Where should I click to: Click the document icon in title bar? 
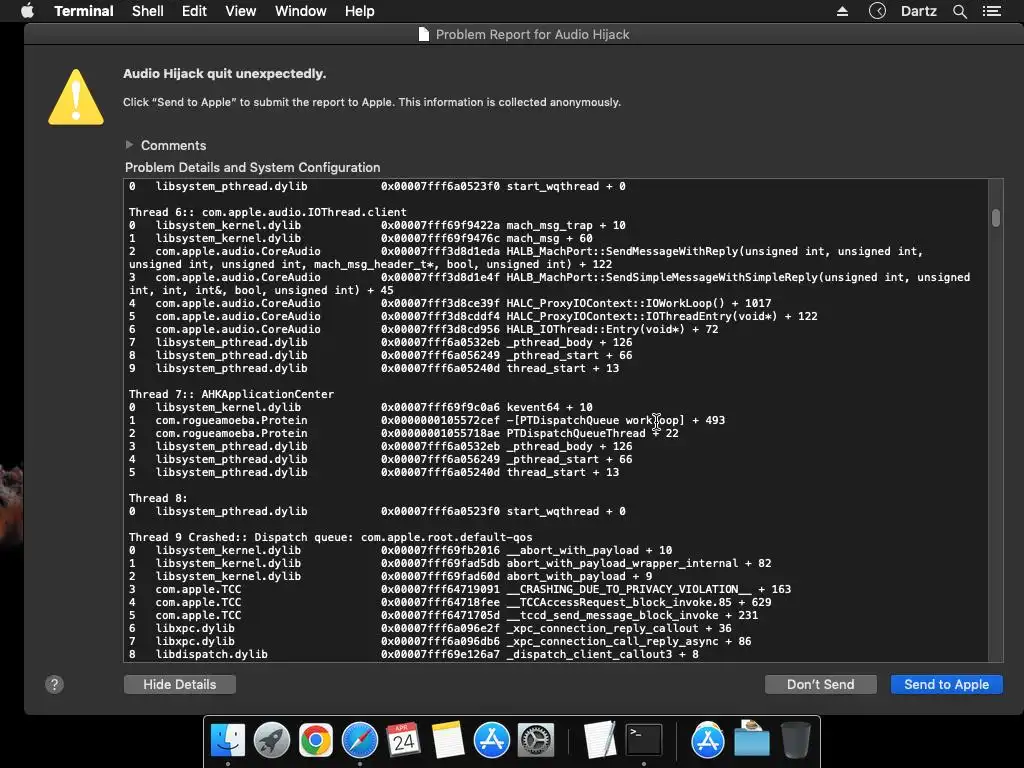(x=424, y=34)
